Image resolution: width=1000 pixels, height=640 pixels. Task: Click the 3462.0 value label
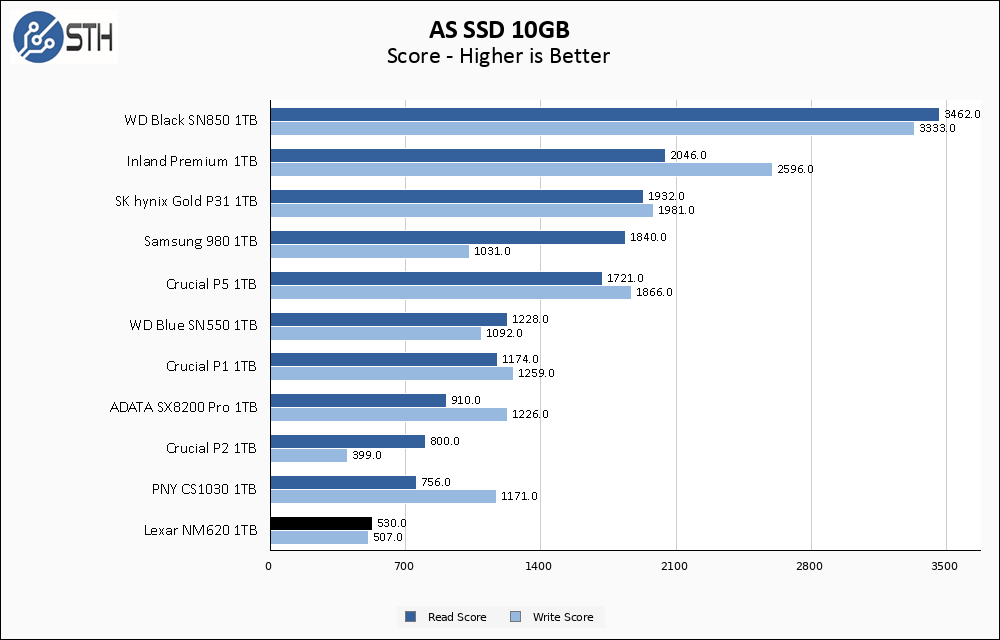pos(962,114)
